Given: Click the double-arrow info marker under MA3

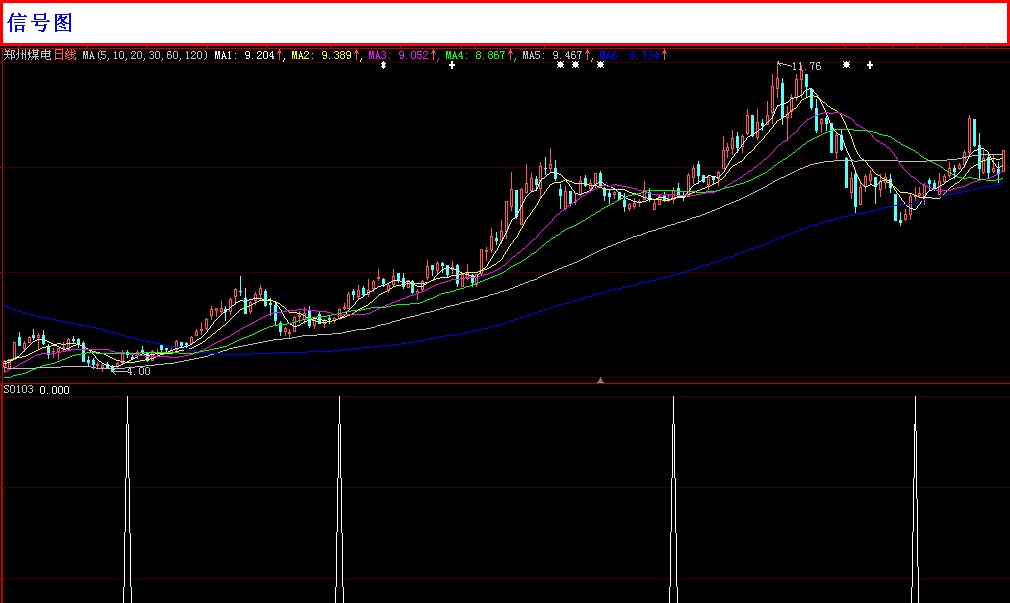Looking at the screenshot, I should (x=383, y=65).
